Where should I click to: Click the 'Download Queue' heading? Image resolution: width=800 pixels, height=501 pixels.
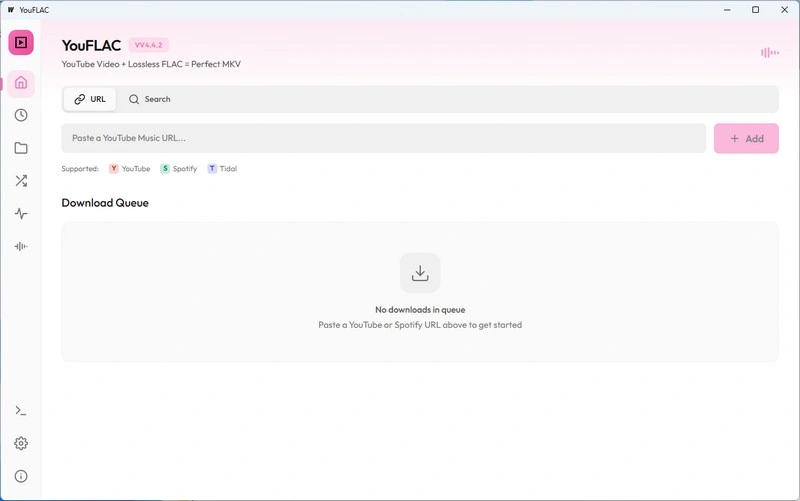coord(105,203)
